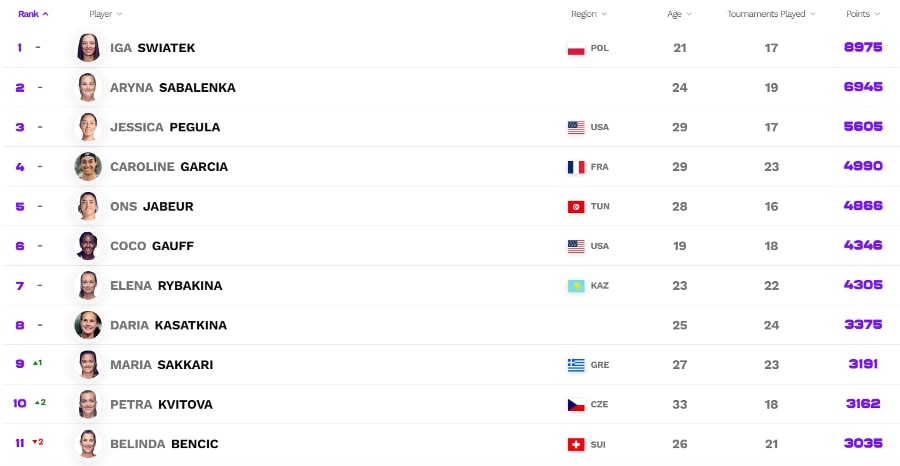Click the Poland flag icon

pos(576,49)
